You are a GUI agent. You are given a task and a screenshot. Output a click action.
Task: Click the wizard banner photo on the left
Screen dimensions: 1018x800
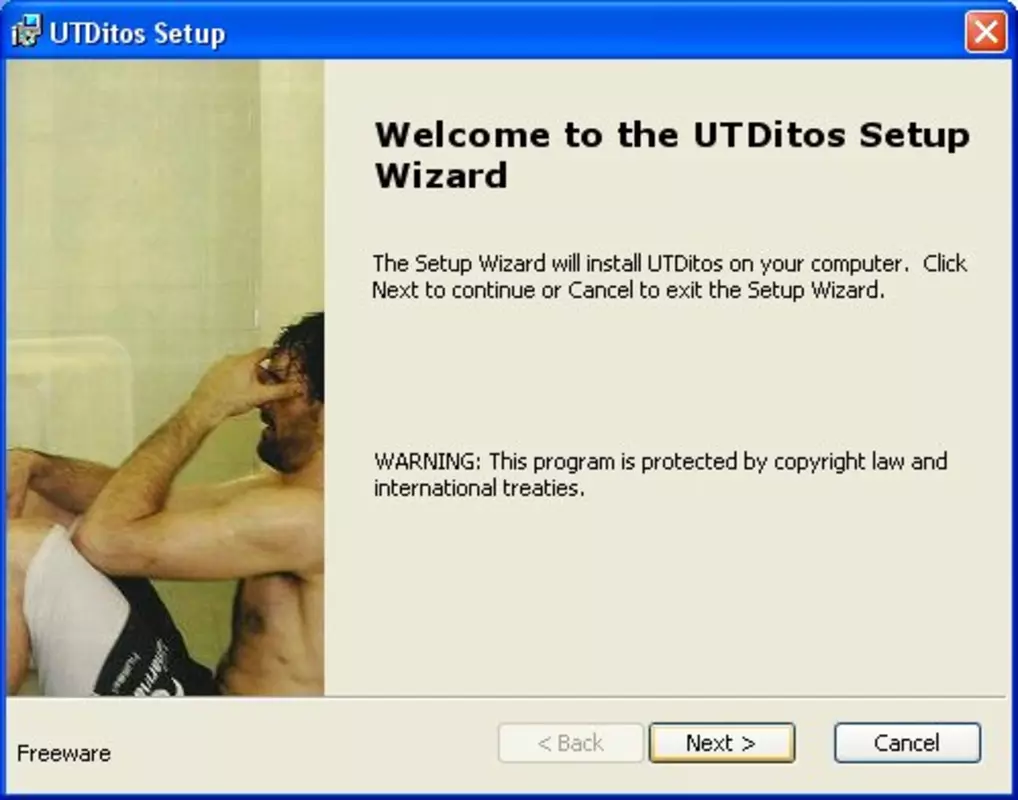[166, 378]
